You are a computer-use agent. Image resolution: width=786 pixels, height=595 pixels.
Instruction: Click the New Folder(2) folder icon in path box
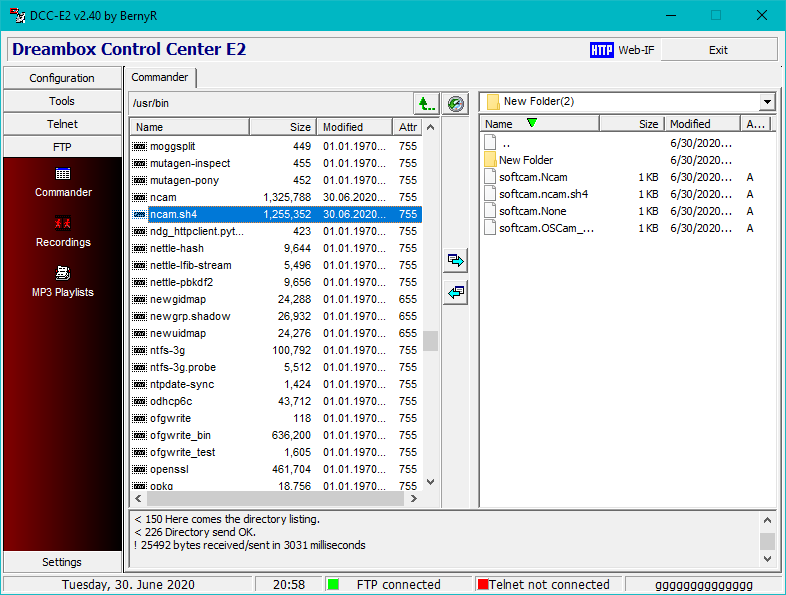(493, 102)
